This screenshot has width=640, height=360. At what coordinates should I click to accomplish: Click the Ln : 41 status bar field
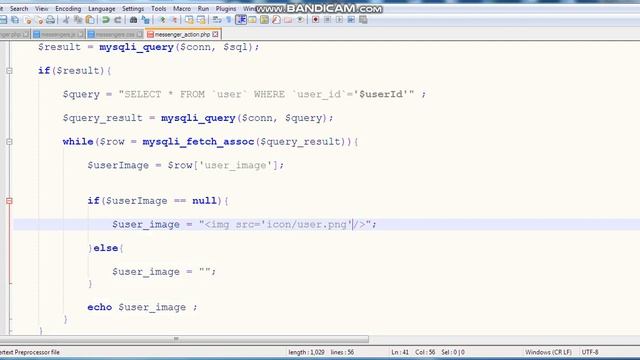click(x=400, y=352)
